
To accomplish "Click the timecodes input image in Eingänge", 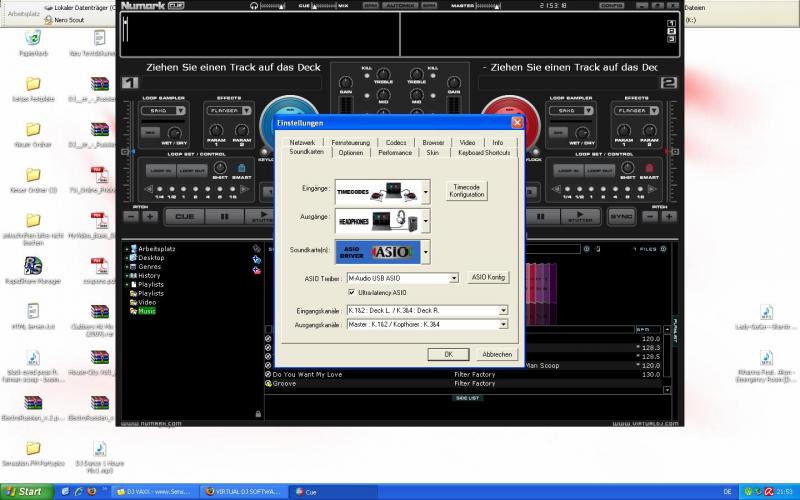I will [377, 190].
